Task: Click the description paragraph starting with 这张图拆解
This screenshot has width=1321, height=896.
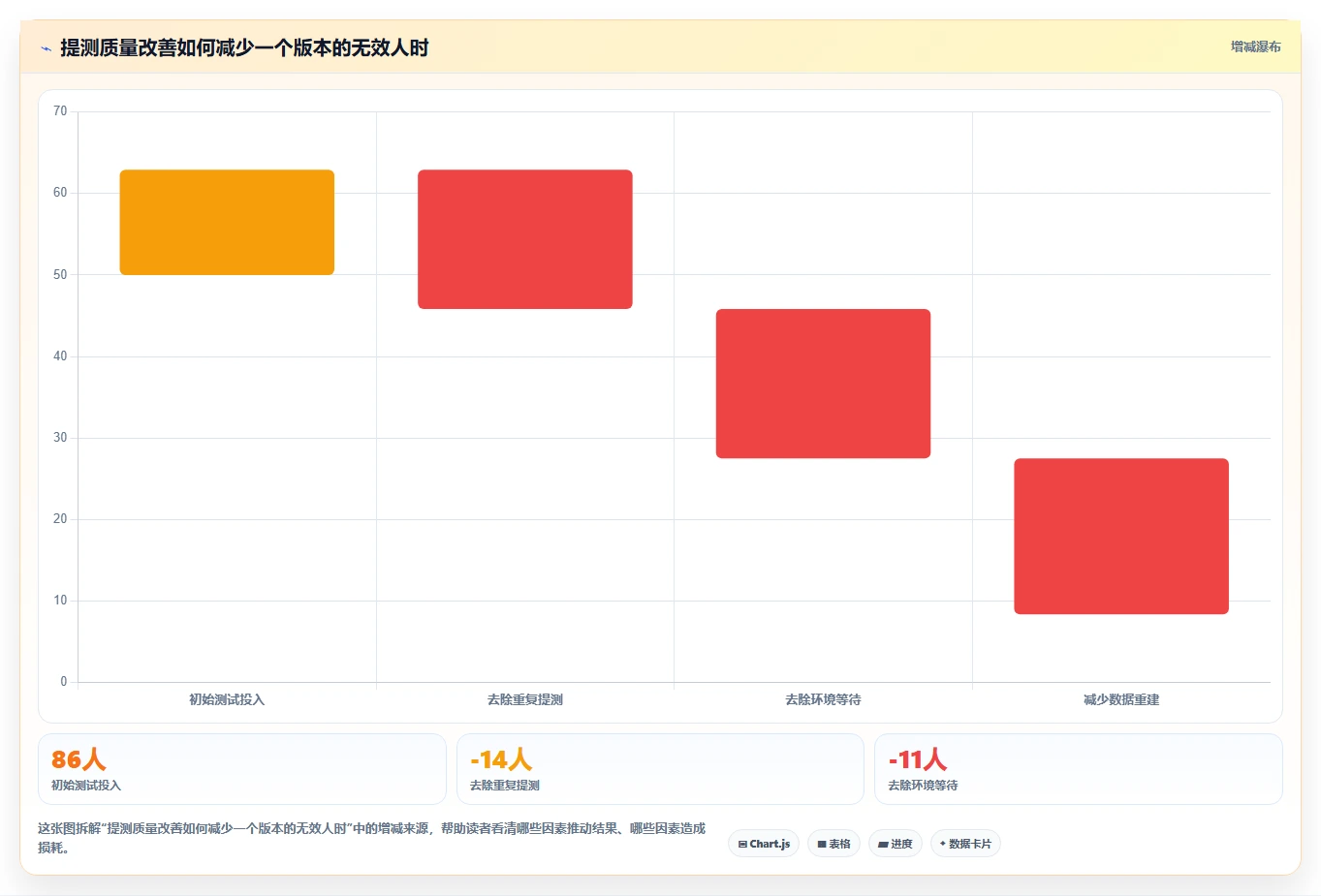Action: point(372,838)
